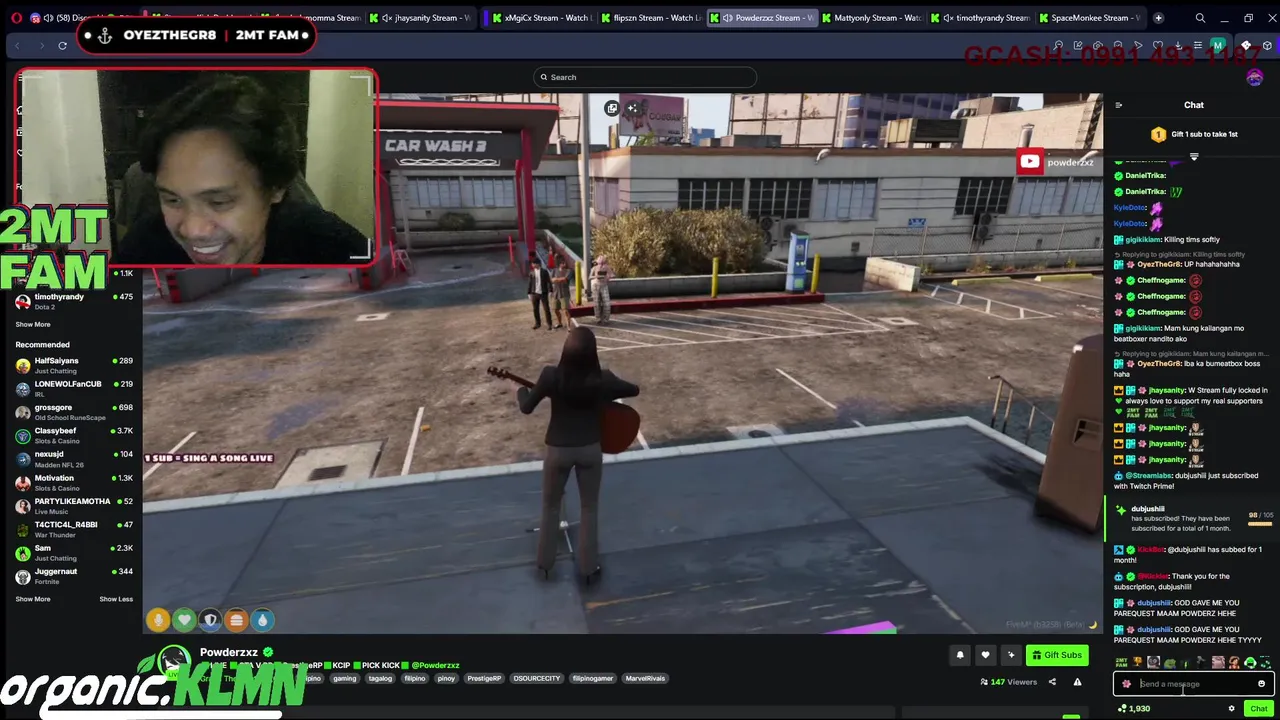Open the browser tab search magnifier
The width and height of the screenshot is (1280, 720).
[1200, 18]
